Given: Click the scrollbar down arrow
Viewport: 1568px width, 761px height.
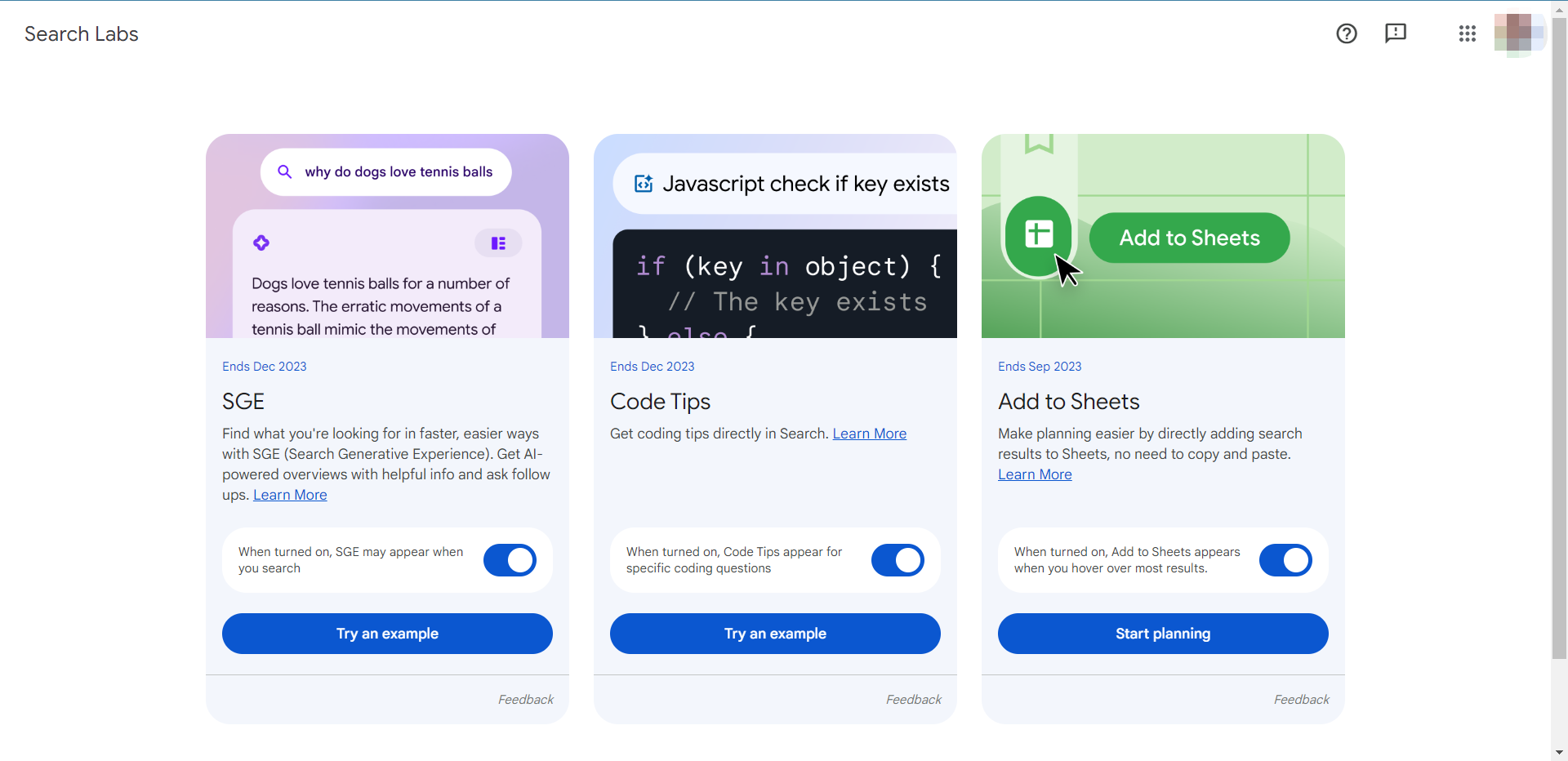Looking at the screenshot, I should (x=1559, y=753).
